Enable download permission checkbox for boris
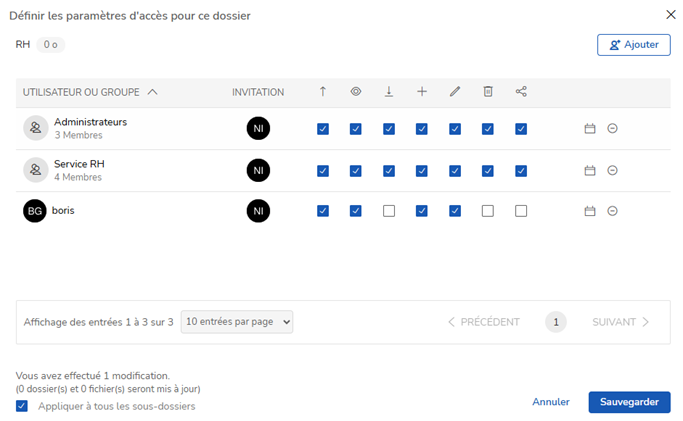This screenshot has width=683, height=421. (x=389, y=211)
